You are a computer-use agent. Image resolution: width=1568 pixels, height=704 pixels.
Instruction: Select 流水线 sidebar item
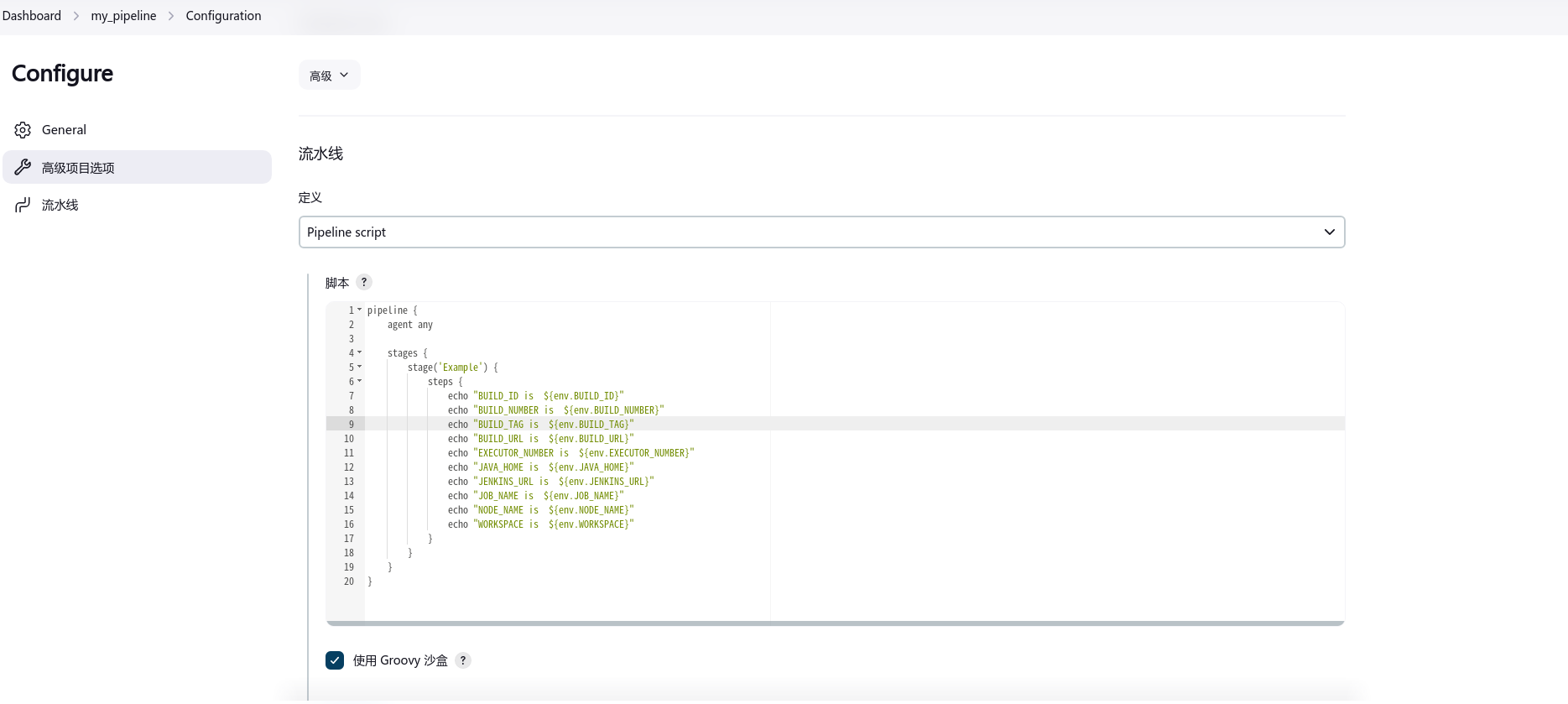[60, 205]
